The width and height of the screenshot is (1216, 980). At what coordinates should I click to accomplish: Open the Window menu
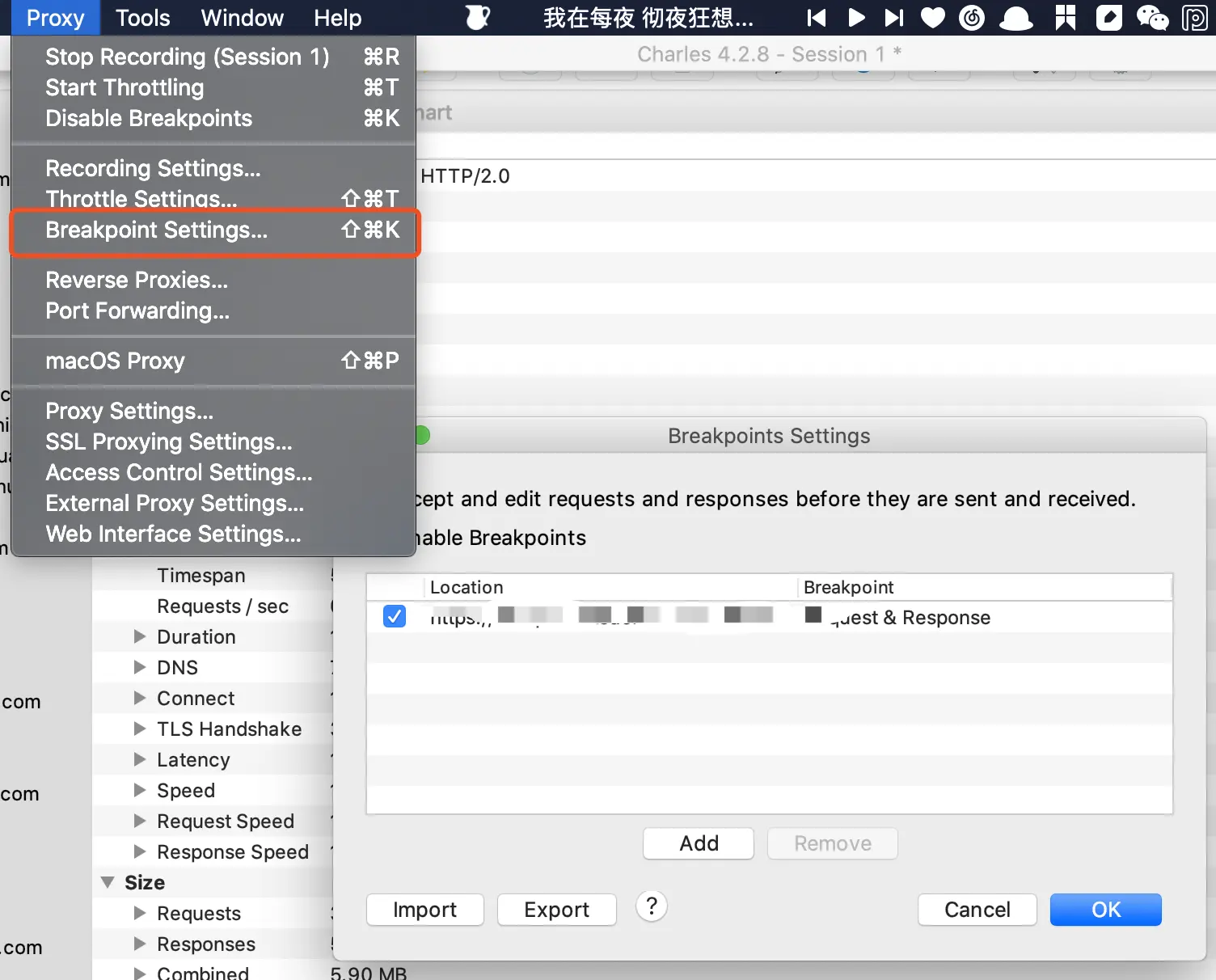243,18
